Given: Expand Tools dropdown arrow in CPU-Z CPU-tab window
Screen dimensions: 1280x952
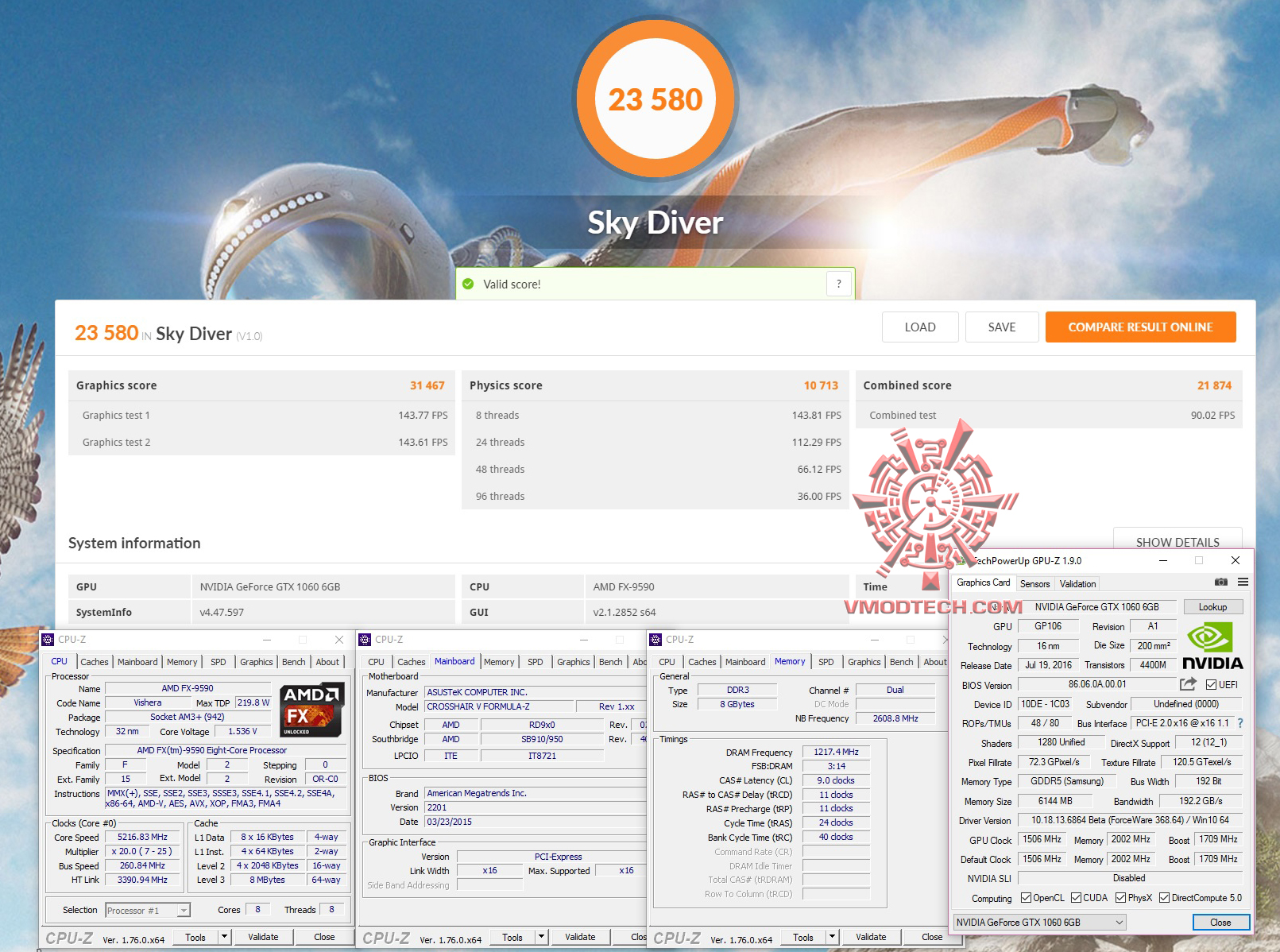Looking at the screenshot, I should (x=224, y=937).
